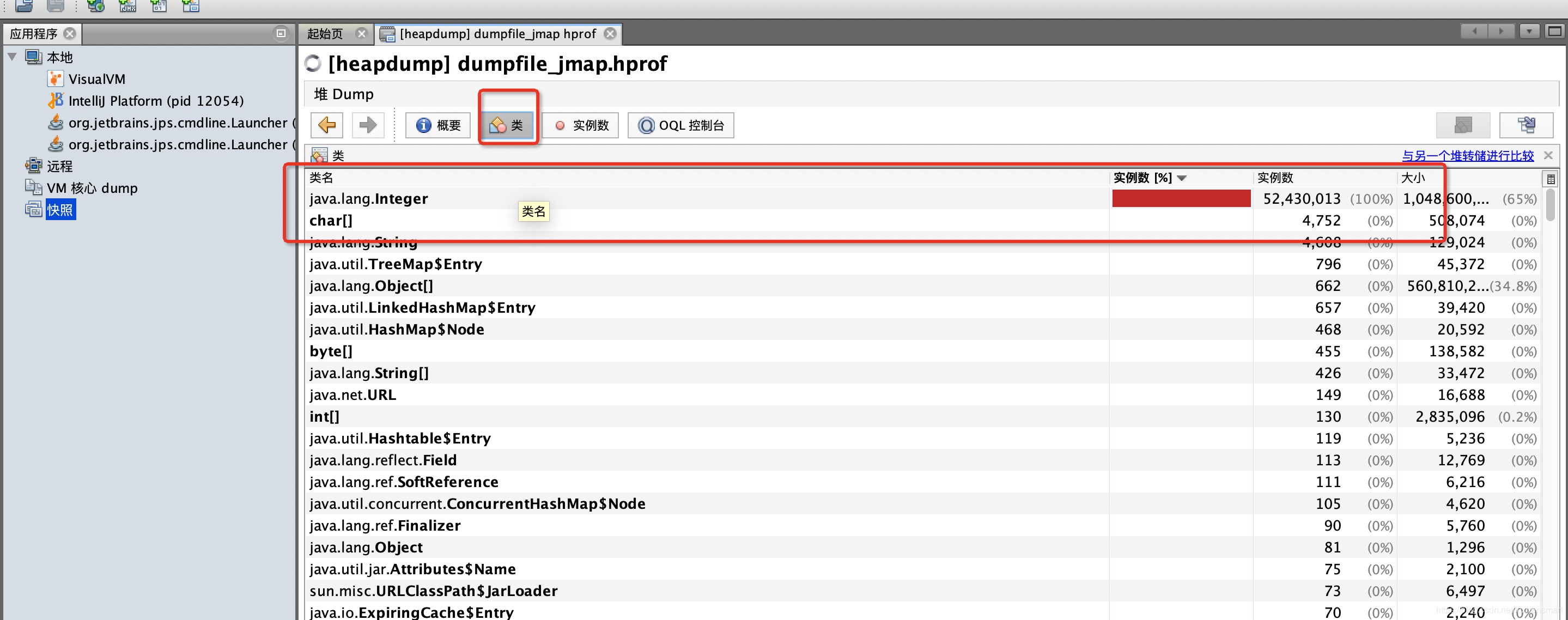Expand the 远程 node in the sidebar
Image resolution: width=1568 pixels, height=620 pixels.
58,166
